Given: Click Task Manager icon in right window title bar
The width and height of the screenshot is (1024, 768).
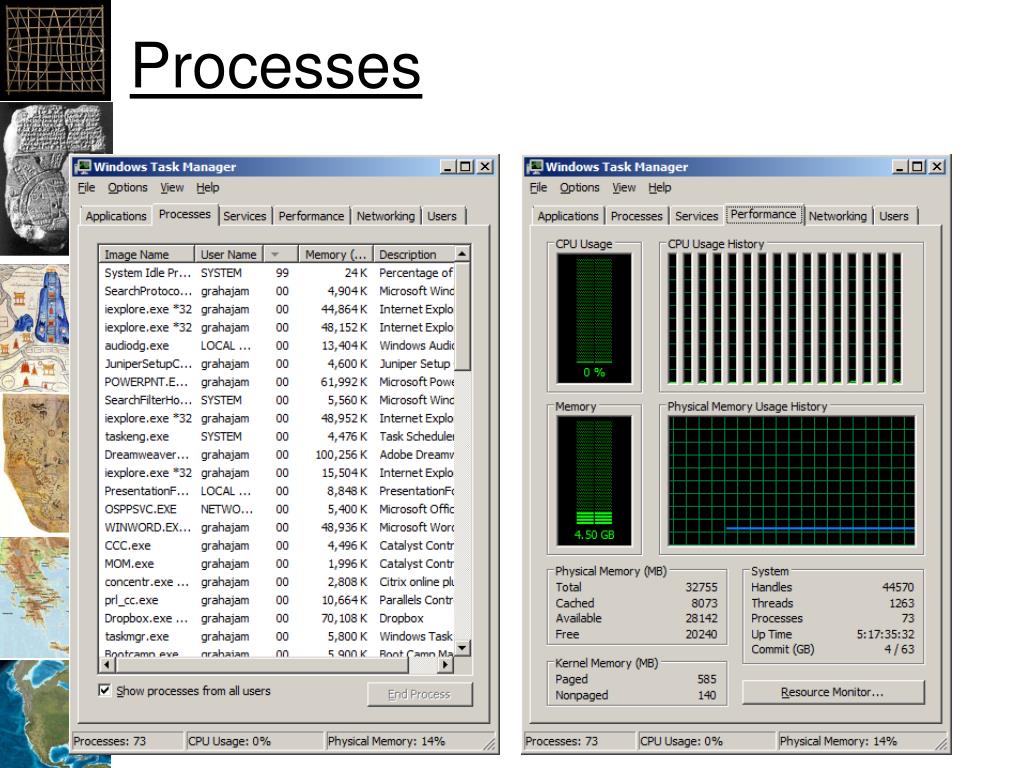Looking at the screenshot, I should (535, 167).
